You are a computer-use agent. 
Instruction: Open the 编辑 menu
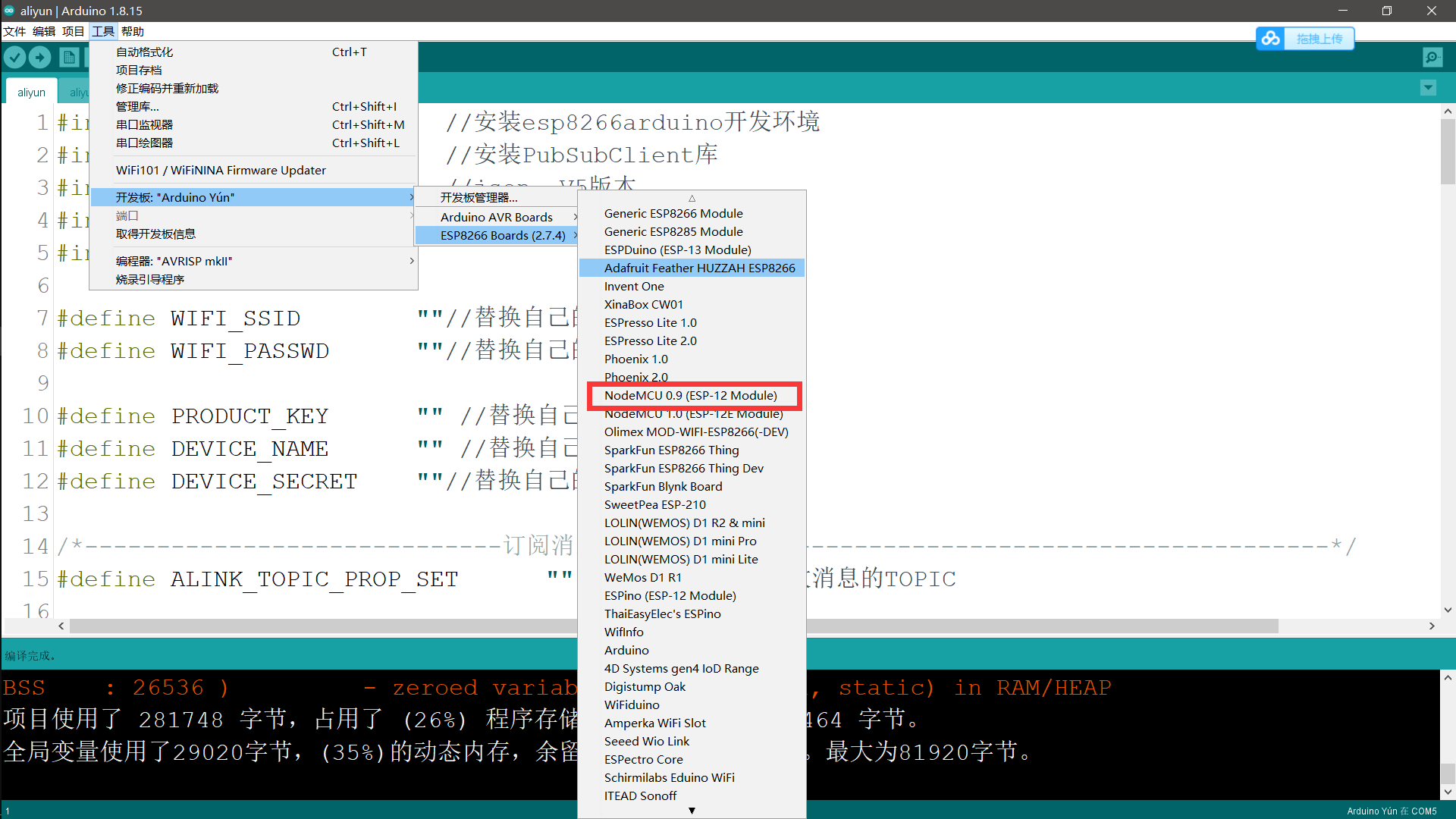[x=44, y=31]
